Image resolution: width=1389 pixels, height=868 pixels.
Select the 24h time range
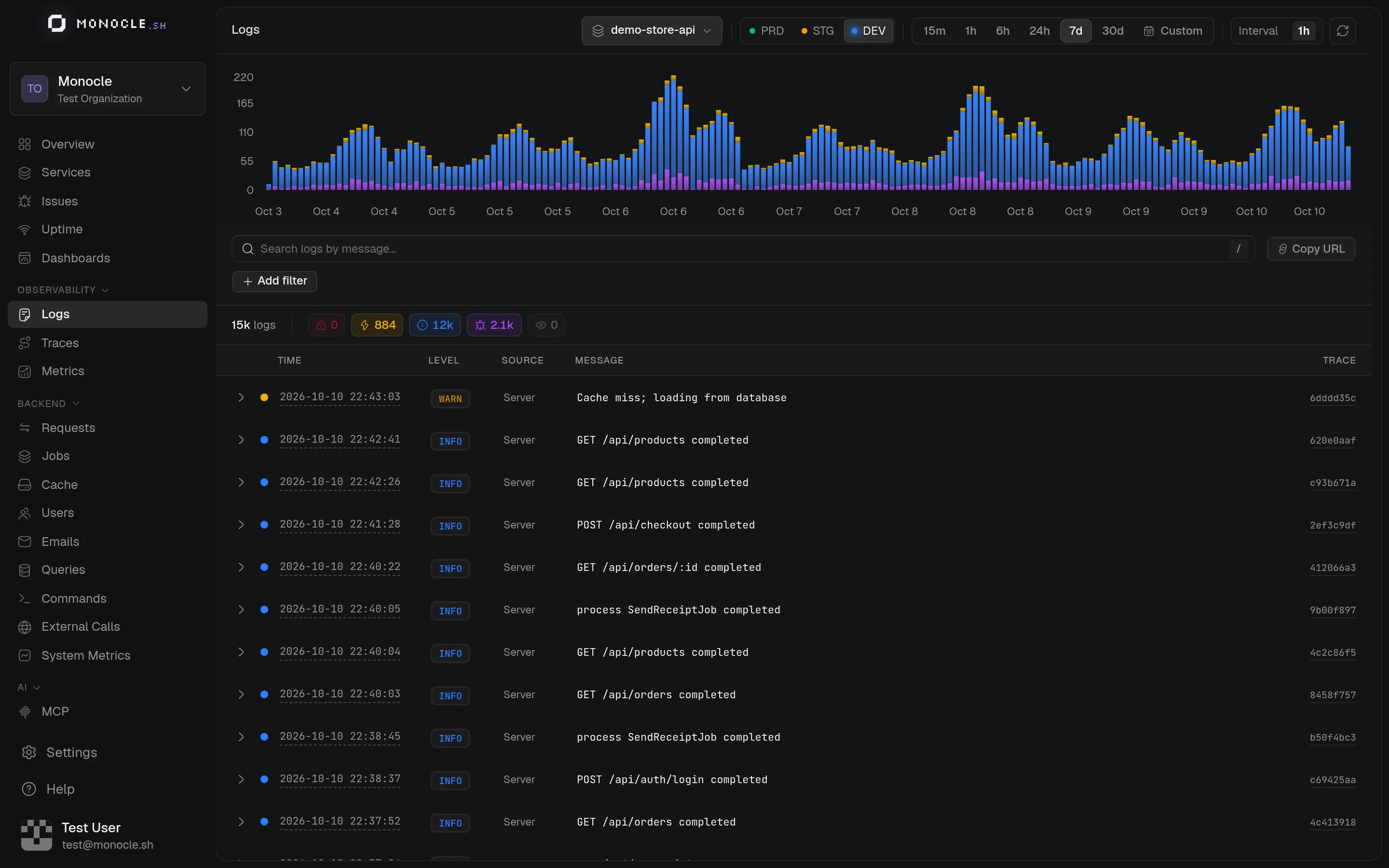click(1039, 31)
